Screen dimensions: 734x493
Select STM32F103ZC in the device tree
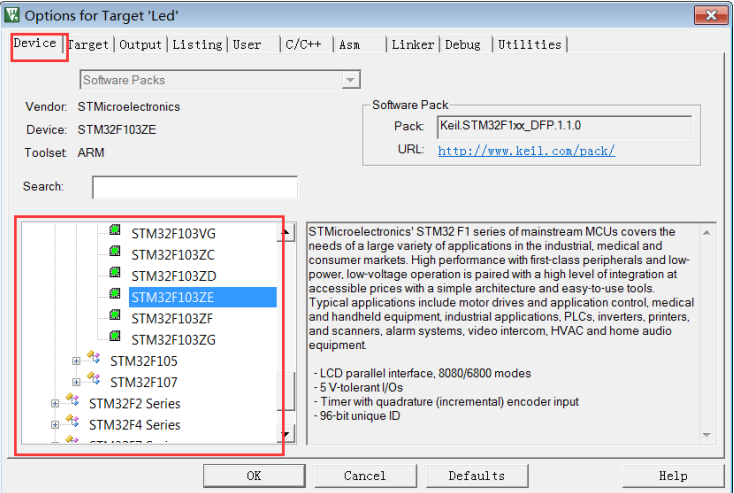173,255
